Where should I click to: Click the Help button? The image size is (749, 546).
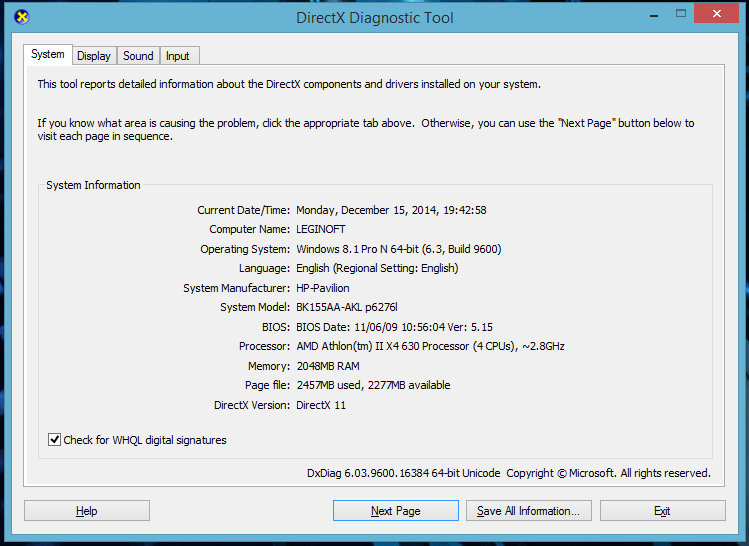click(x=86, y=511)
